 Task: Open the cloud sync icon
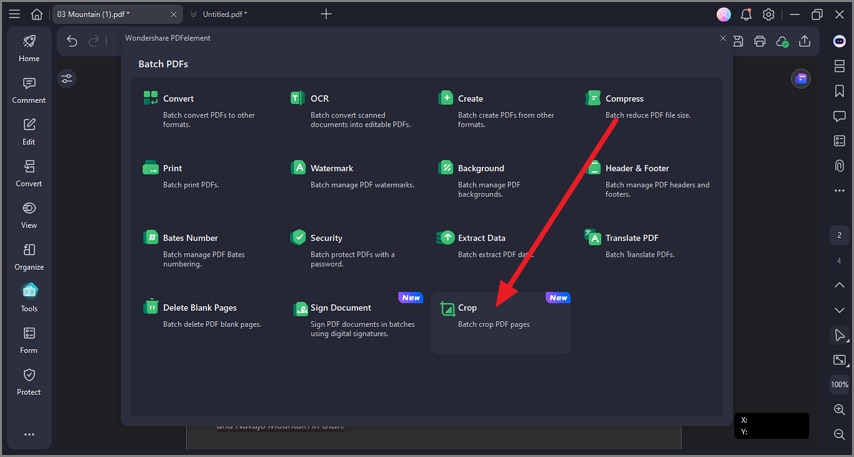pyautogui.click(x=783, y=41)
